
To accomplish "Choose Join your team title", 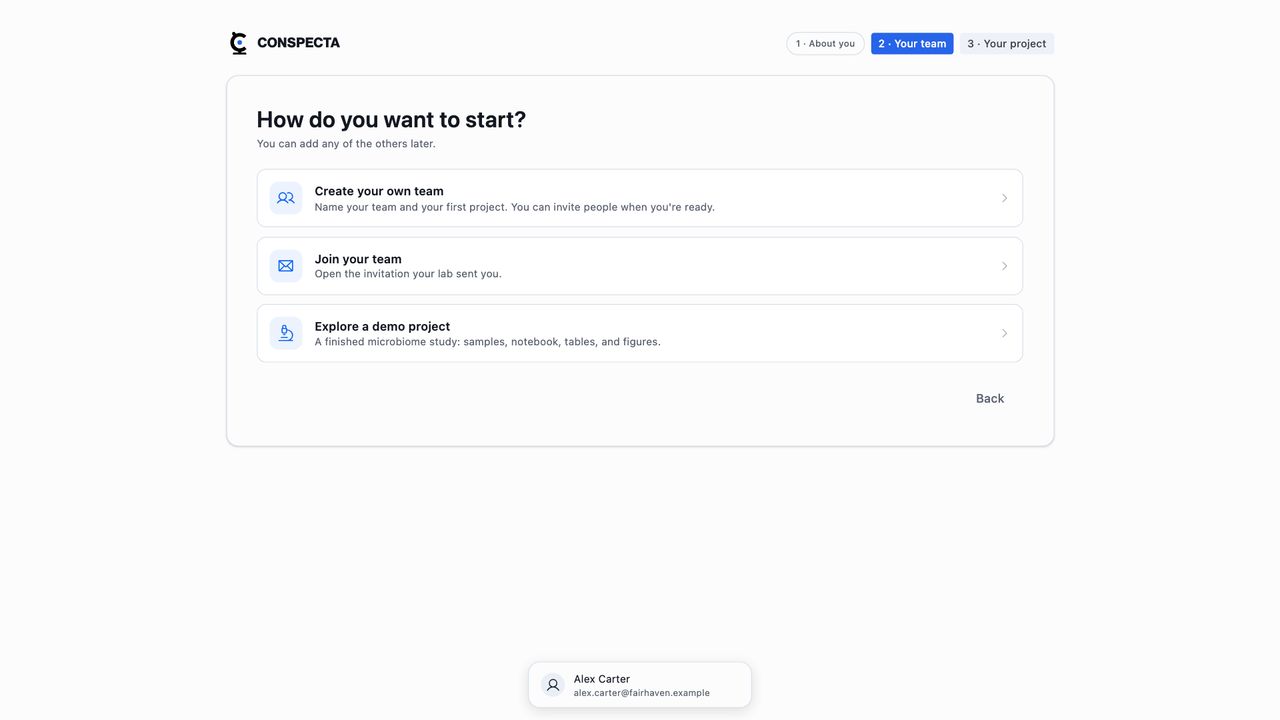I will click(358, 259).
